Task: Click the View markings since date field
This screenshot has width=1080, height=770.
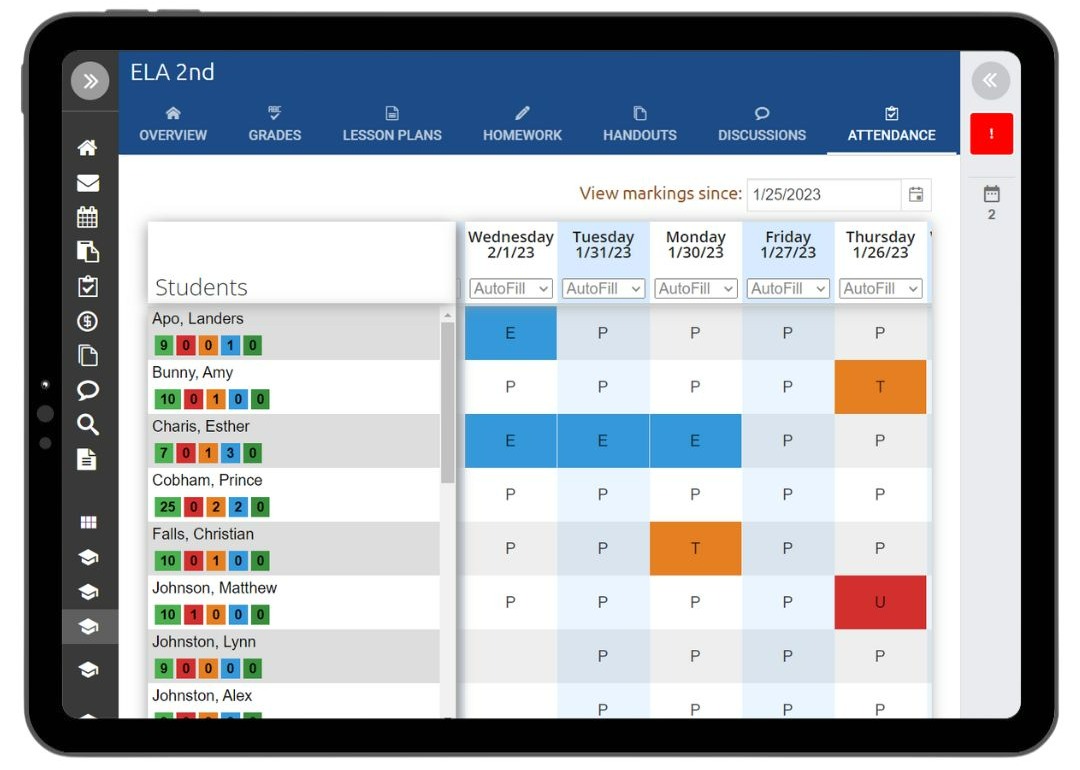Action: click(824, 194)
